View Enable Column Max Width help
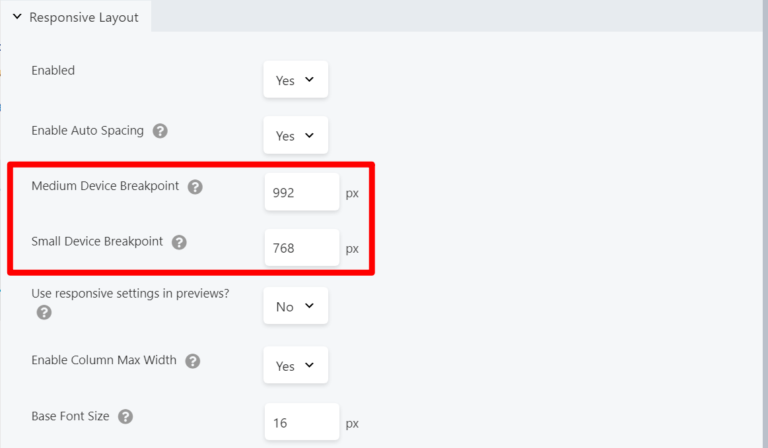The width and height of the screenshot is (768, 448). [192, 361]
